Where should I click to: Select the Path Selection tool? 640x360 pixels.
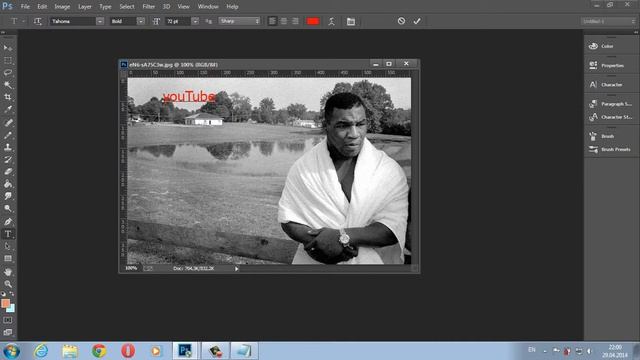(x=8, y=246)
